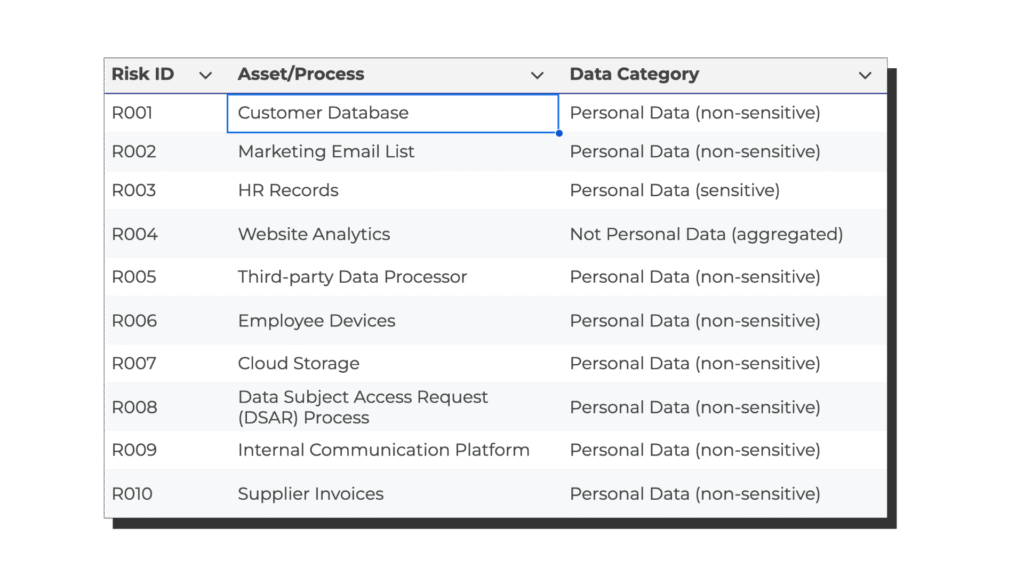
Task: Select the HR Records cell
Action: 288,190
